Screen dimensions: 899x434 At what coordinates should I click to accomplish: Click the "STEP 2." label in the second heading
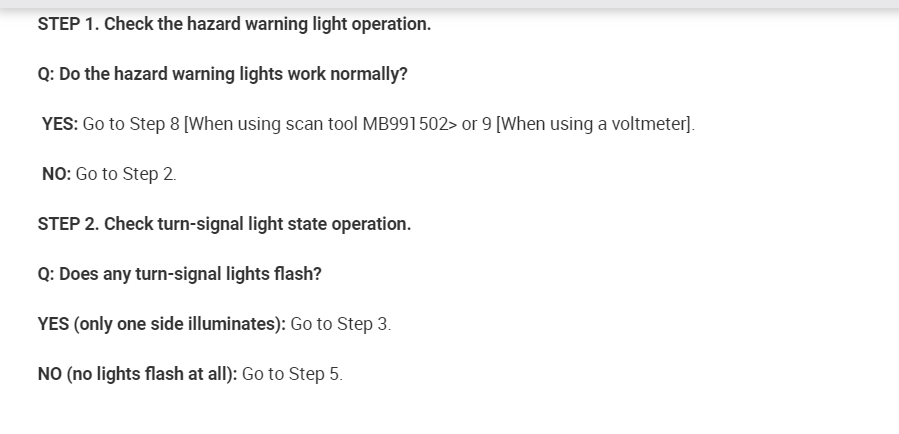pos(68,224)
